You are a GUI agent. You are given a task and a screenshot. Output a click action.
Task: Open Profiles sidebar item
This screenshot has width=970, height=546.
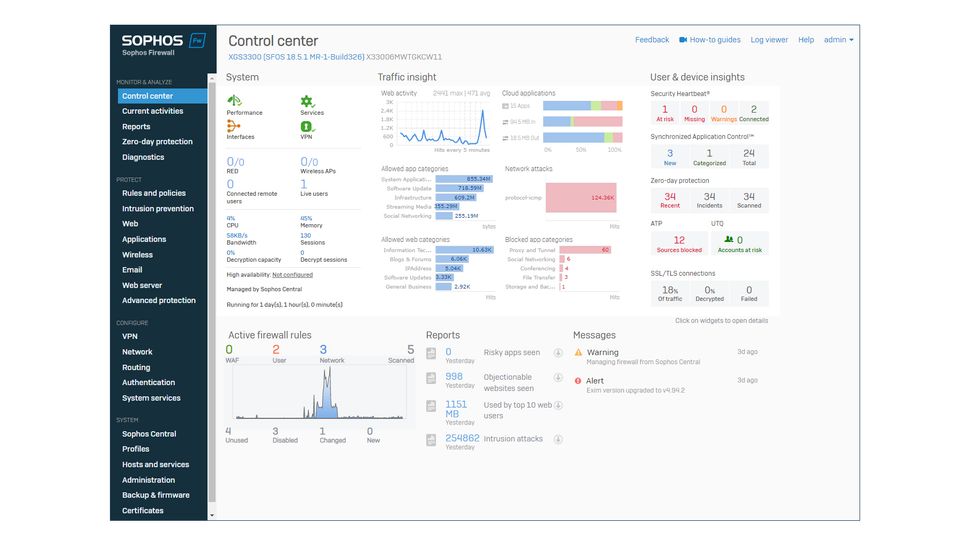coord(135,449)
